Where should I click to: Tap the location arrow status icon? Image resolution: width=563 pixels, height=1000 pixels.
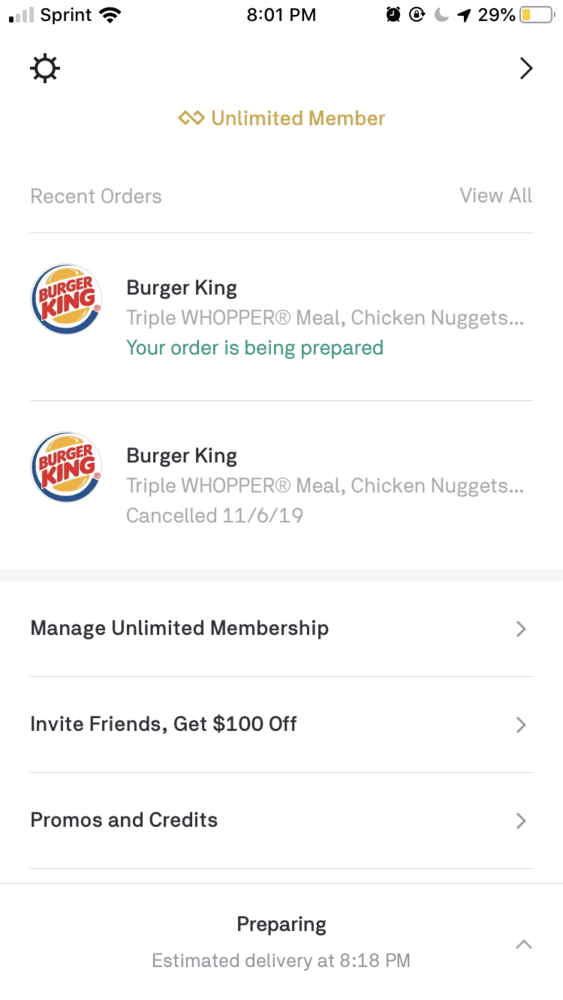465,15
